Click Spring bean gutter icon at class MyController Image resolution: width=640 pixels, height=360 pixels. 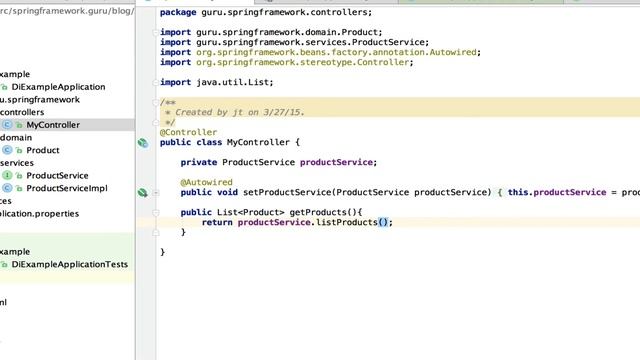[143, 143]
